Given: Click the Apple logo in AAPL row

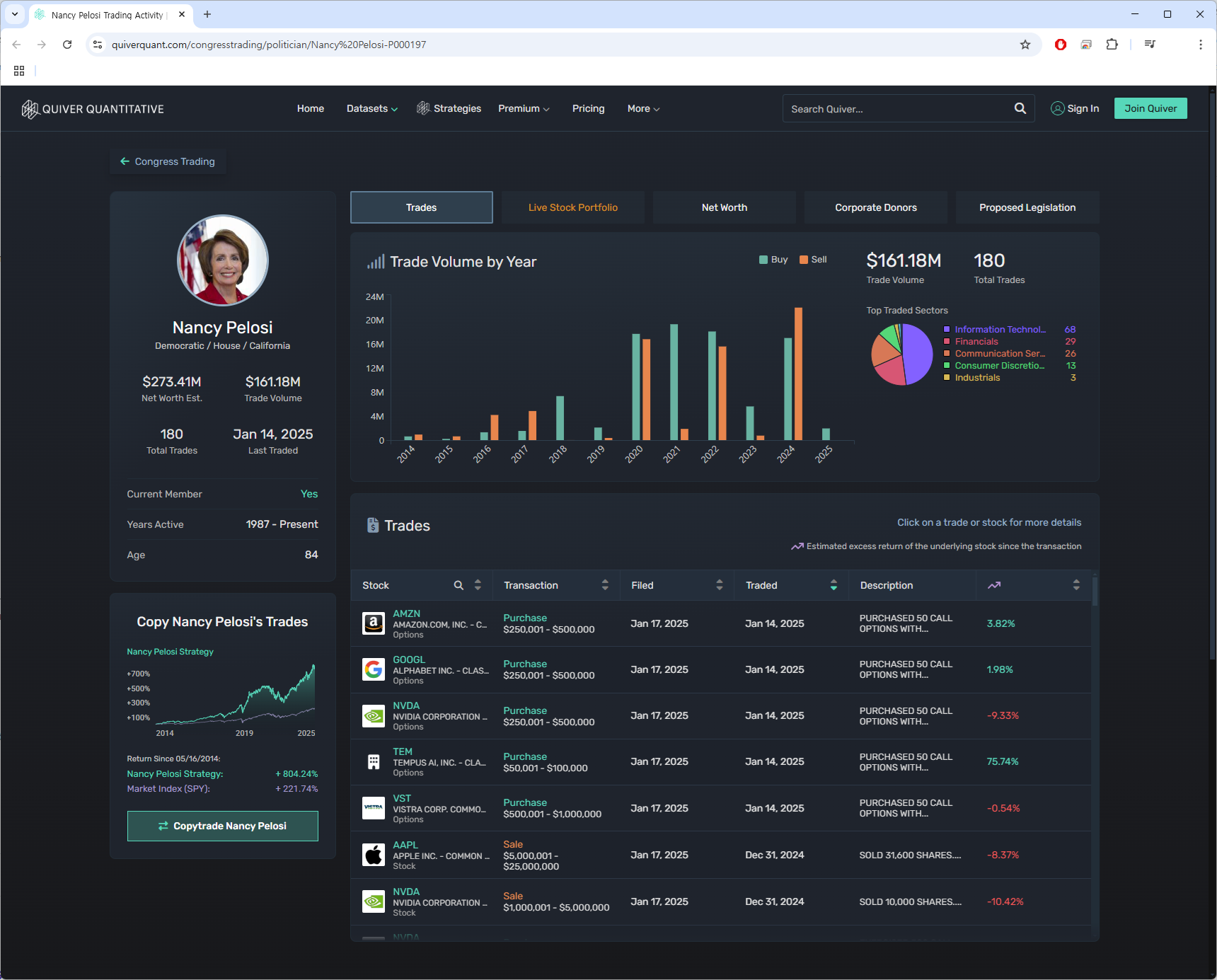Looking at the screenshot, I should coord(374,855).
